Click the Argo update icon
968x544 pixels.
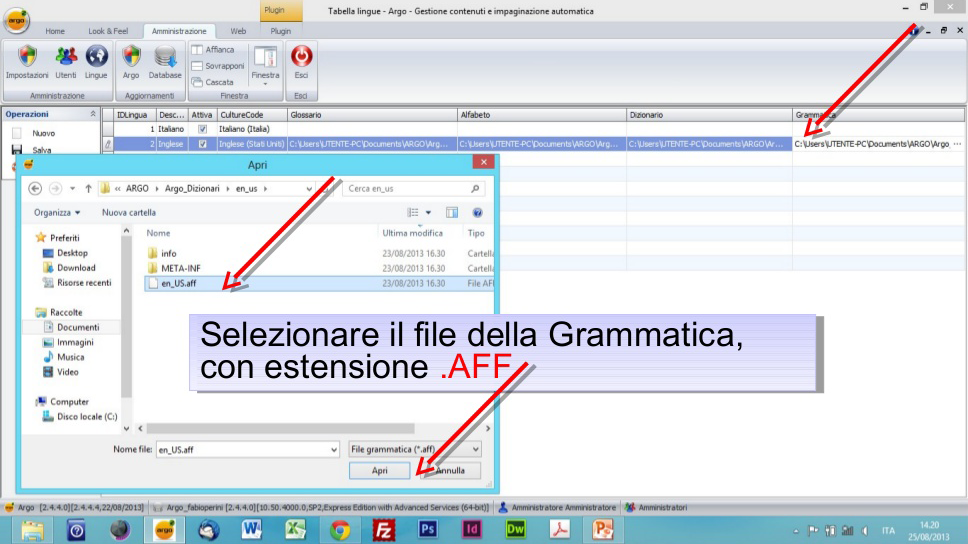point(131,62)
